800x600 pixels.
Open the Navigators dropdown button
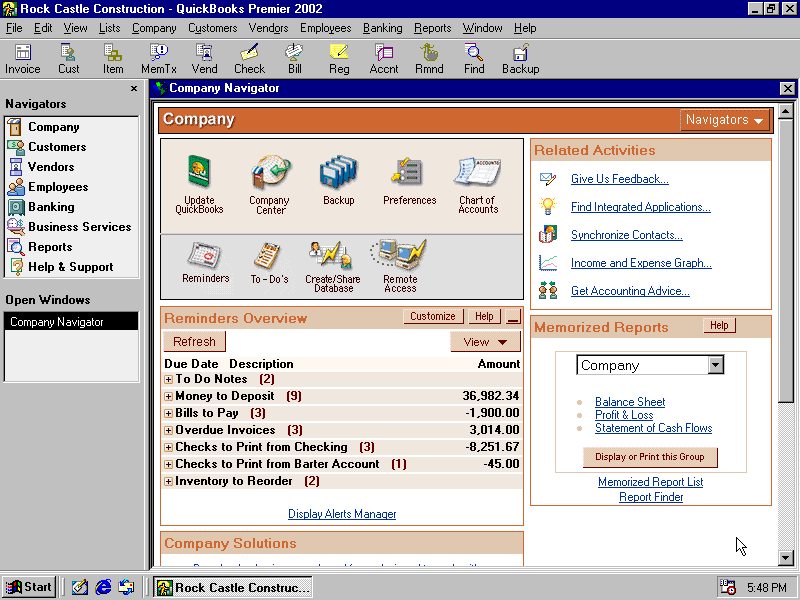[724, 120]
